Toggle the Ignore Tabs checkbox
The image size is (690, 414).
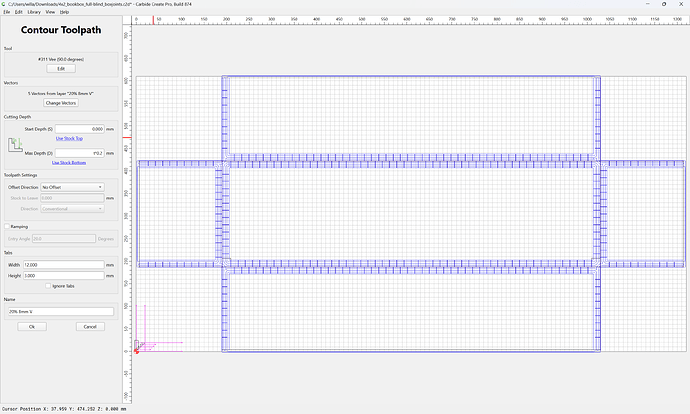point(48,286)
